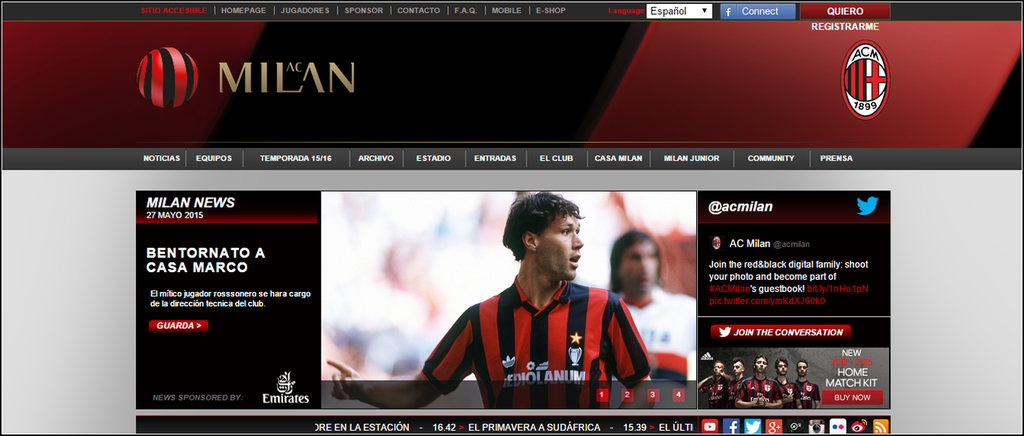
Task: Open the Instagram camera icon
Action: pos(816,427)
